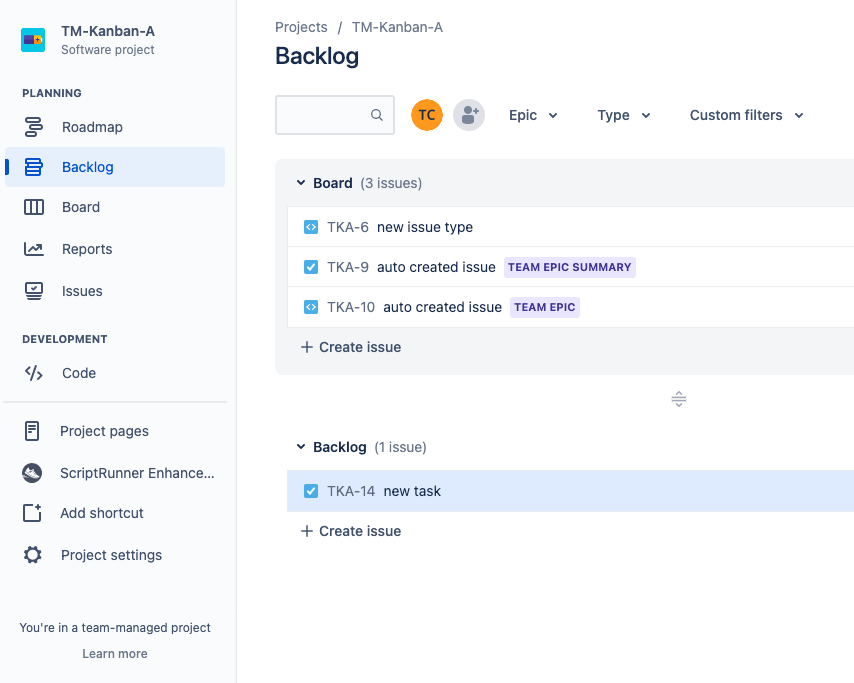Create issue in the Board section
The height and width of the screenshot is (683, 854).
pos(351,347)
